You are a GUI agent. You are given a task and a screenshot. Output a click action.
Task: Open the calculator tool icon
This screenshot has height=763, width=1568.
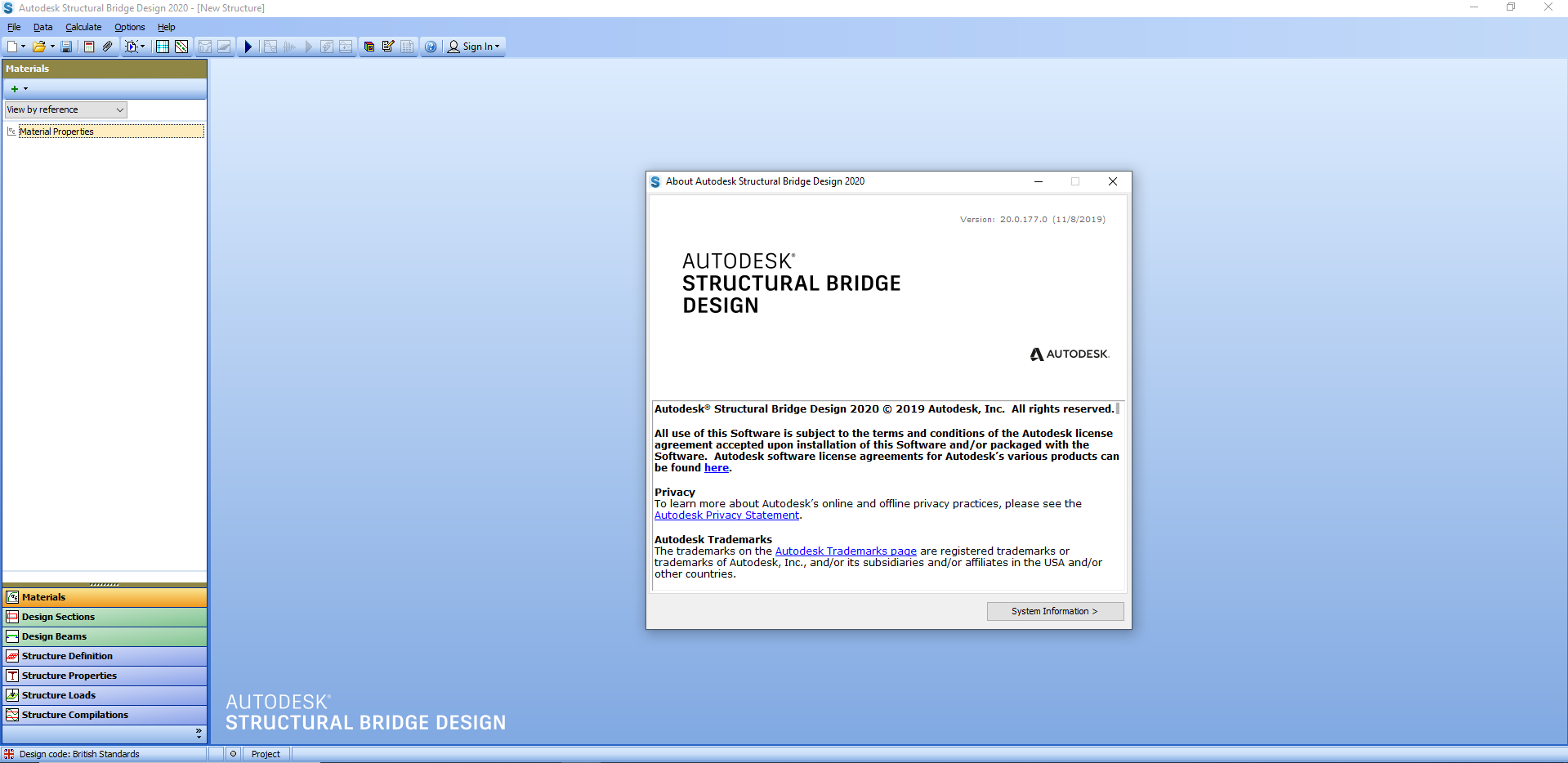[x=89, y=47]
